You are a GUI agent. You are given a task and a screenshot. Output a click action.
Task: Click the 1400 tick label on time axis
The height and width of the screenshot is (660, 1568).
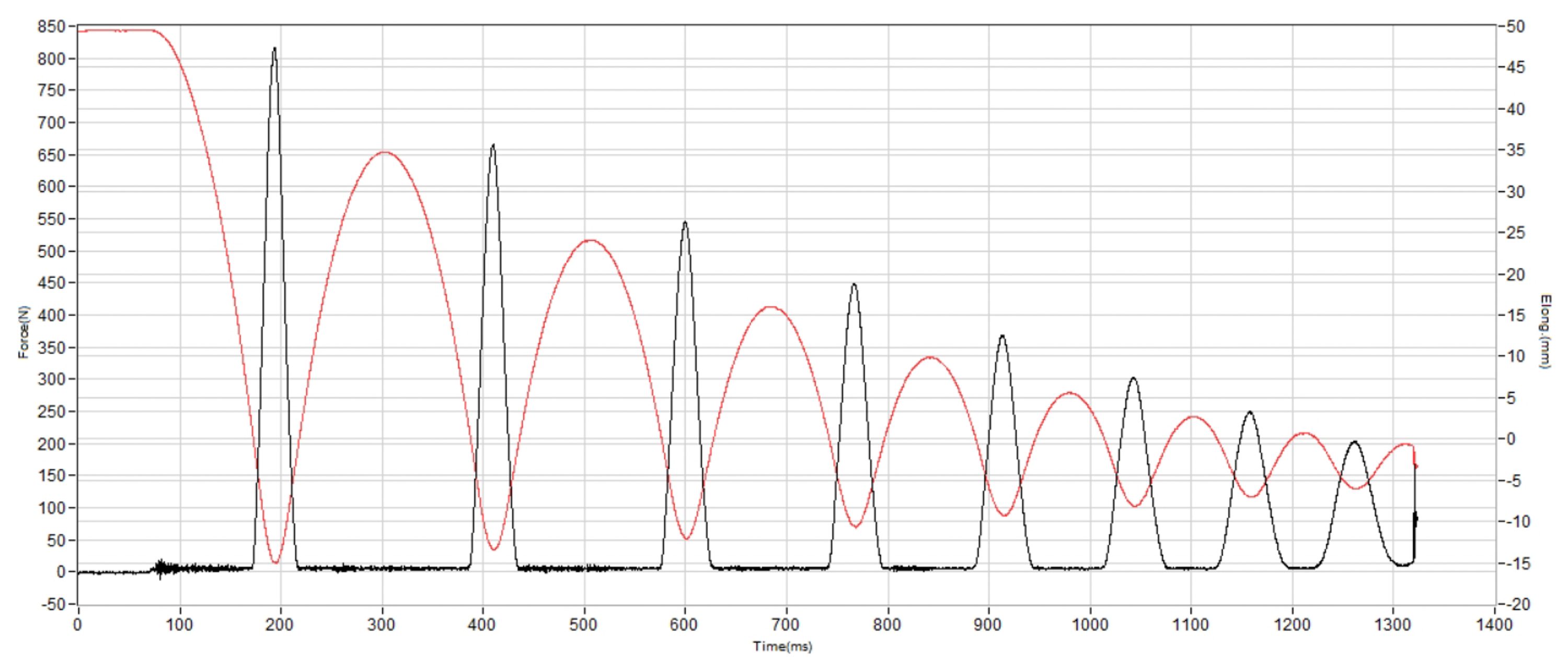point(1494,625)
